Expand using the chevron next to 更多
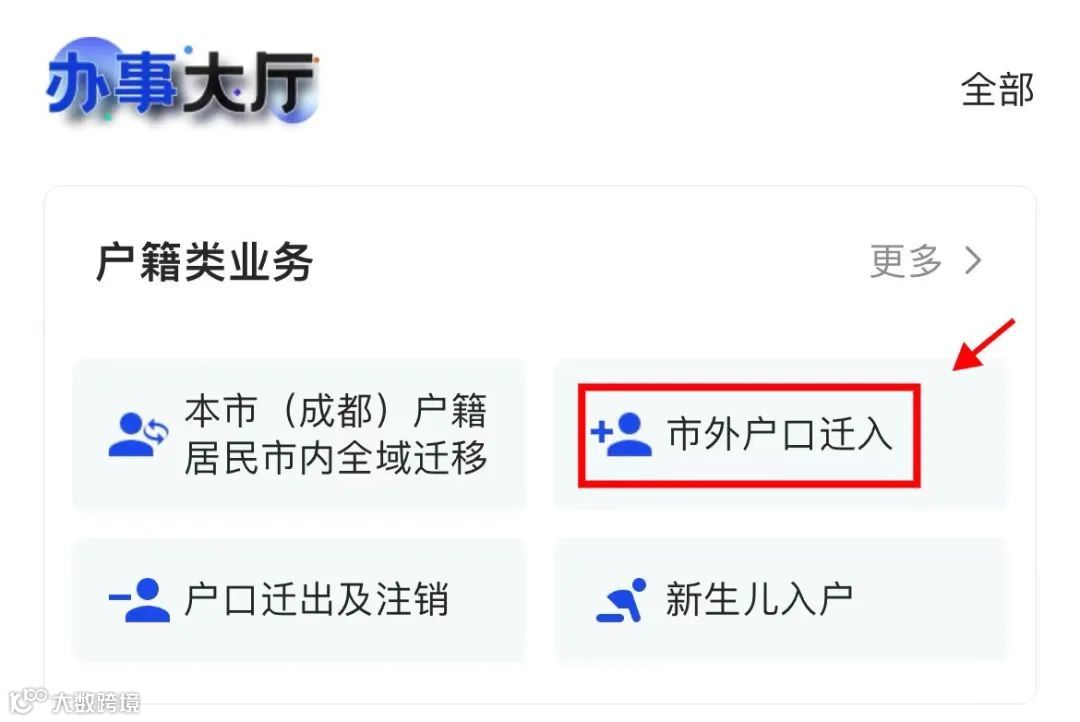 click(973, 260)
